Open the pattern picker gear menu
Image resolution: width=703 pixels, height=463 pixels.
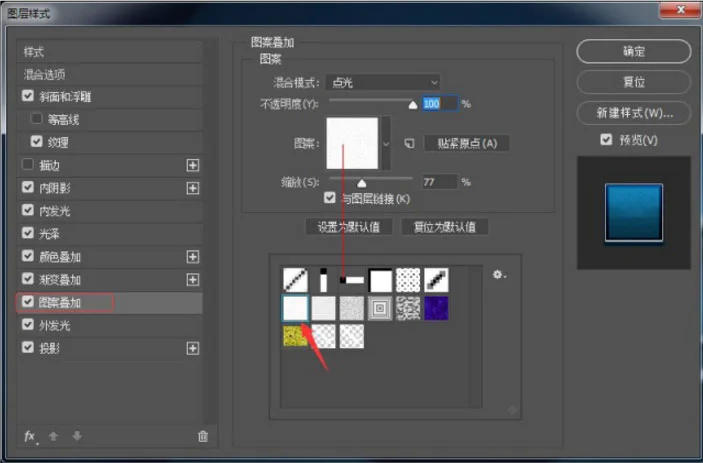pyautogui.click(x=499, y=274)
